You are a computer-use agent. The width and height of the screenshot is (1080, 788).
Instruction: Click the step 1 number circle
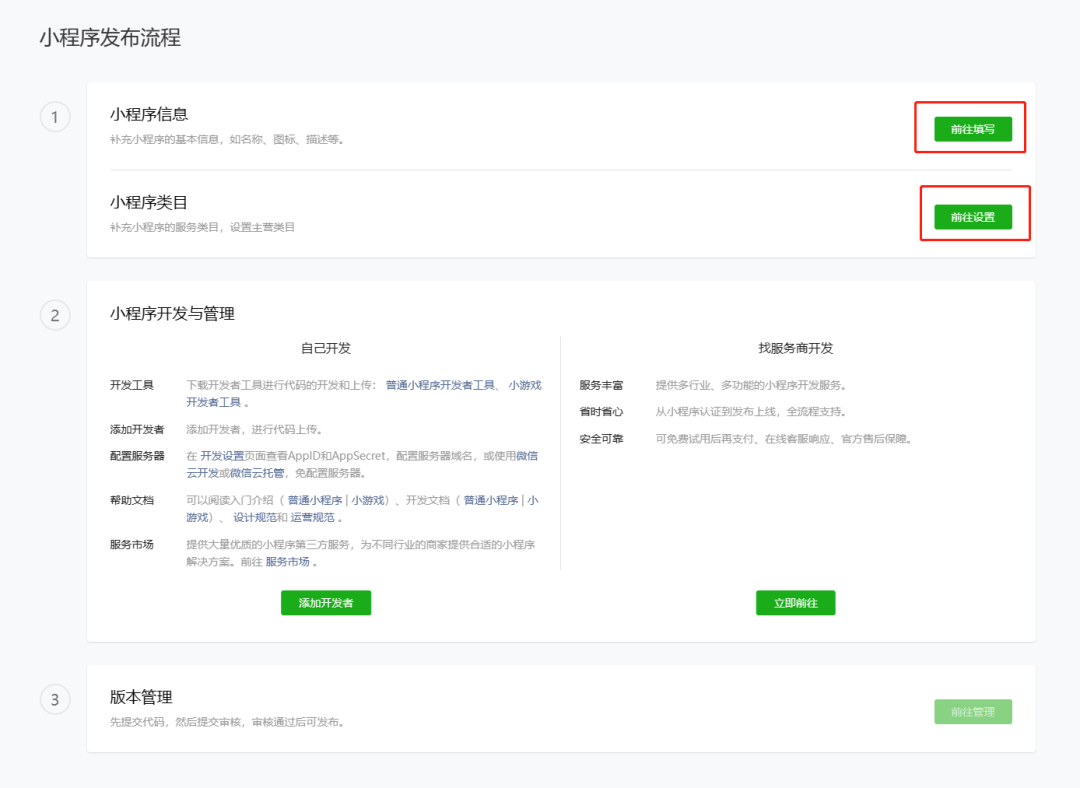click(55, 117)
